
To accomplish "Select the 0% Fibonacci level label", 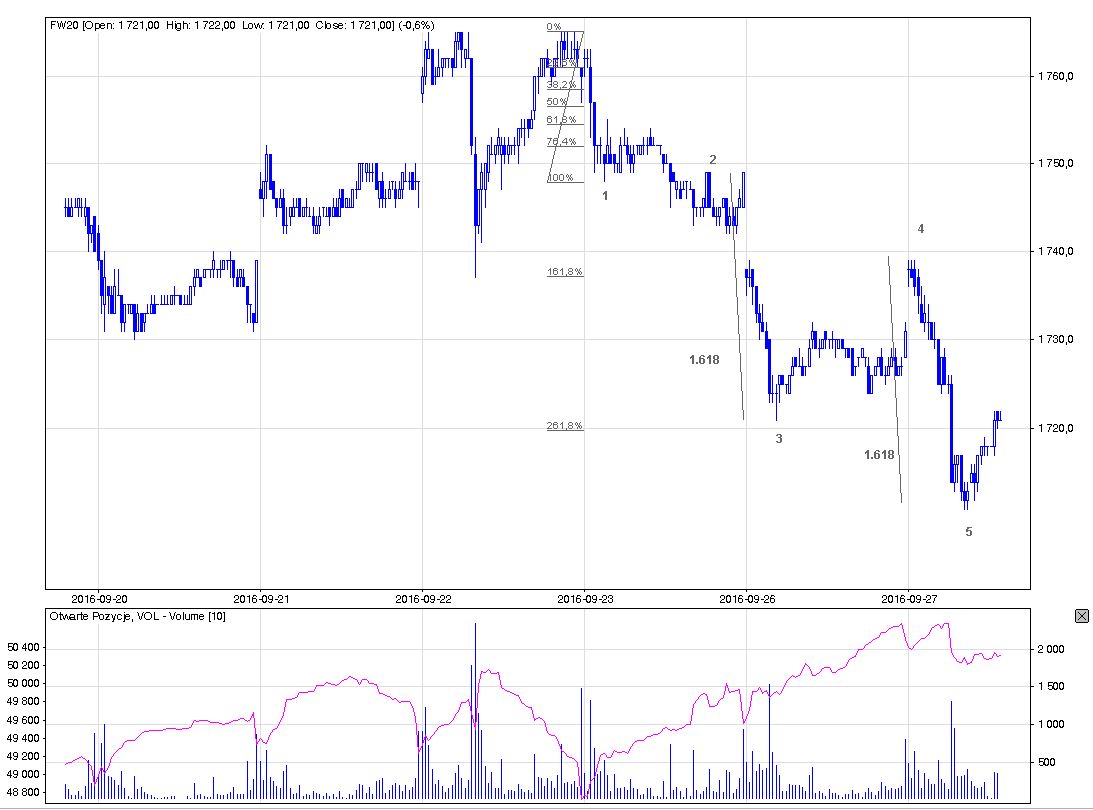I will (554, 26).
